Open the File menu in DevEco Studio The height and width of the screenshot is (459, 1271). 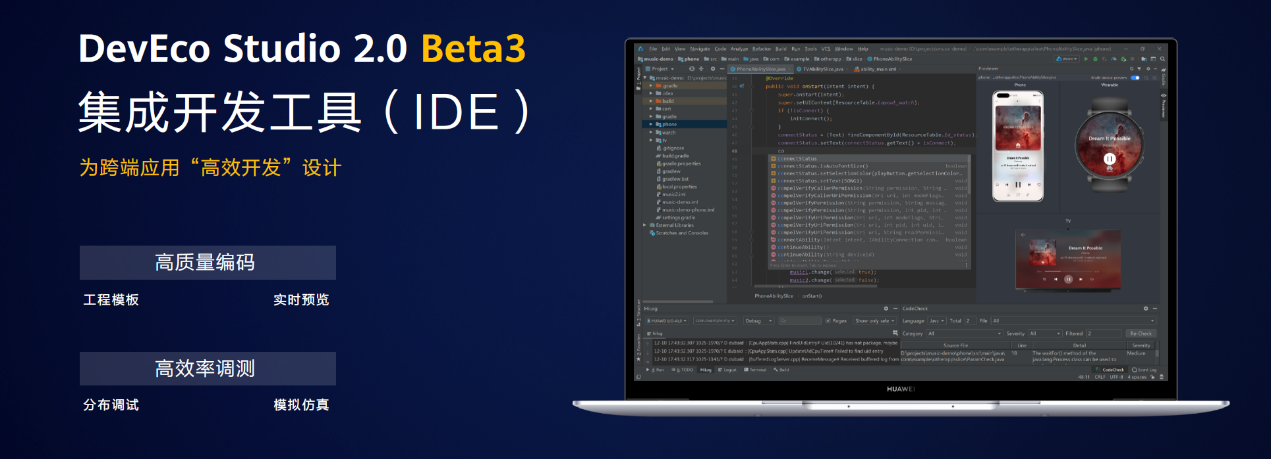(x=653, y=49)
